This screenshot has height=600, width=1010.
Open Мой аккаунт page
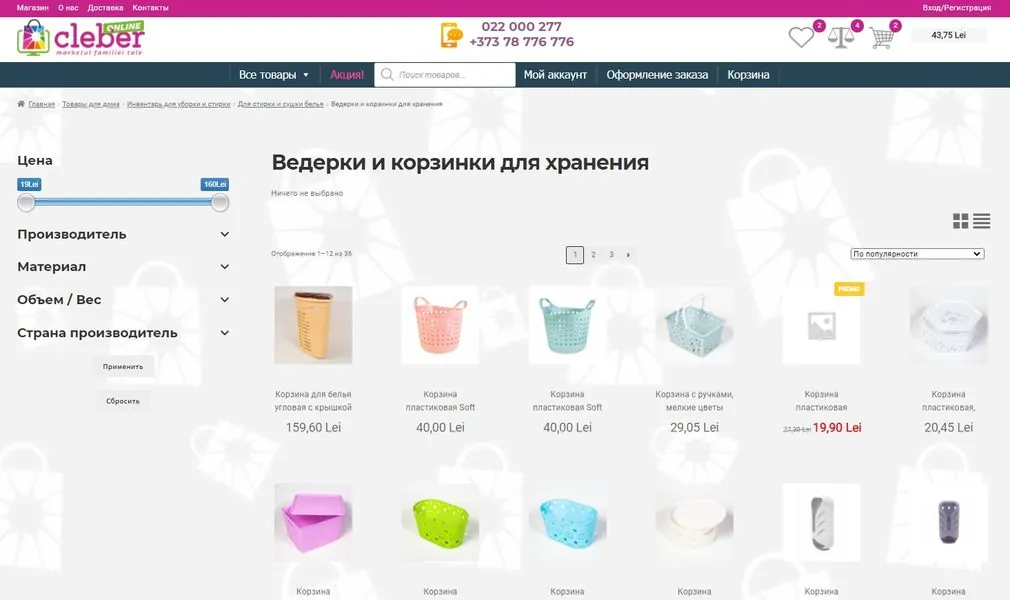(555, 75)
